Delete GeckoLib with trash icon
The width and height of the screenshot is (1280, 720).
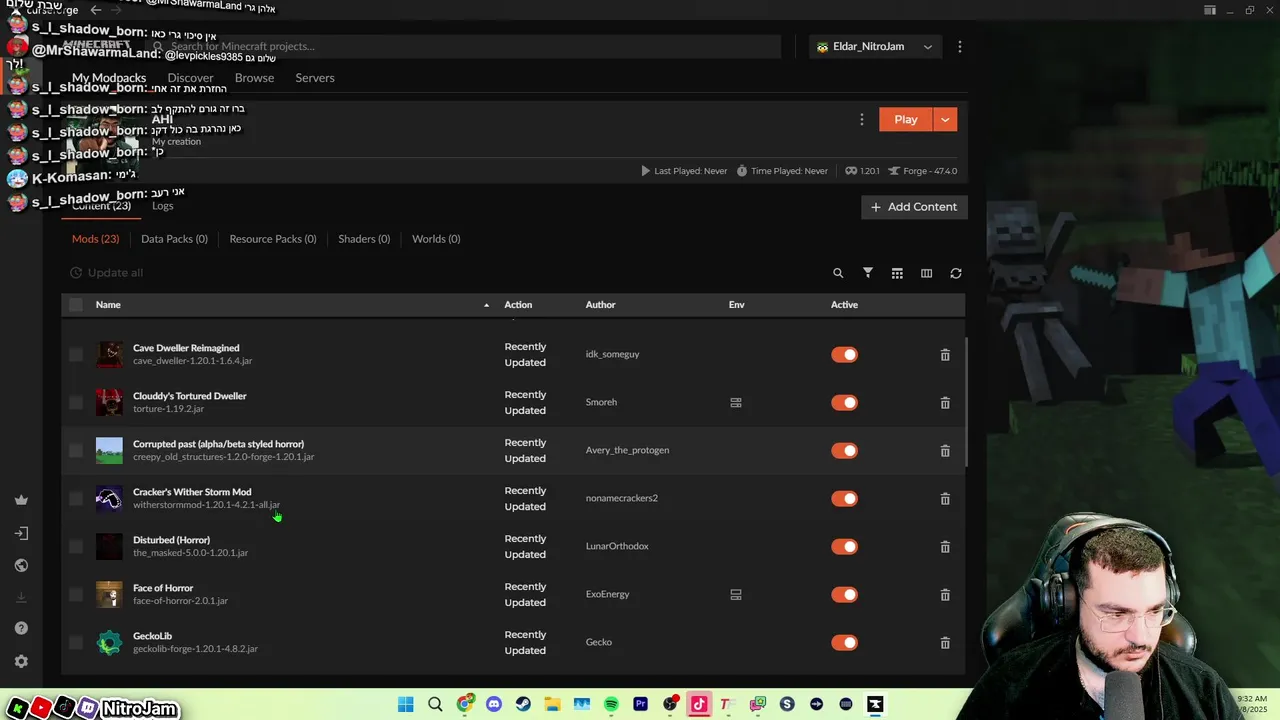(945, 643)
